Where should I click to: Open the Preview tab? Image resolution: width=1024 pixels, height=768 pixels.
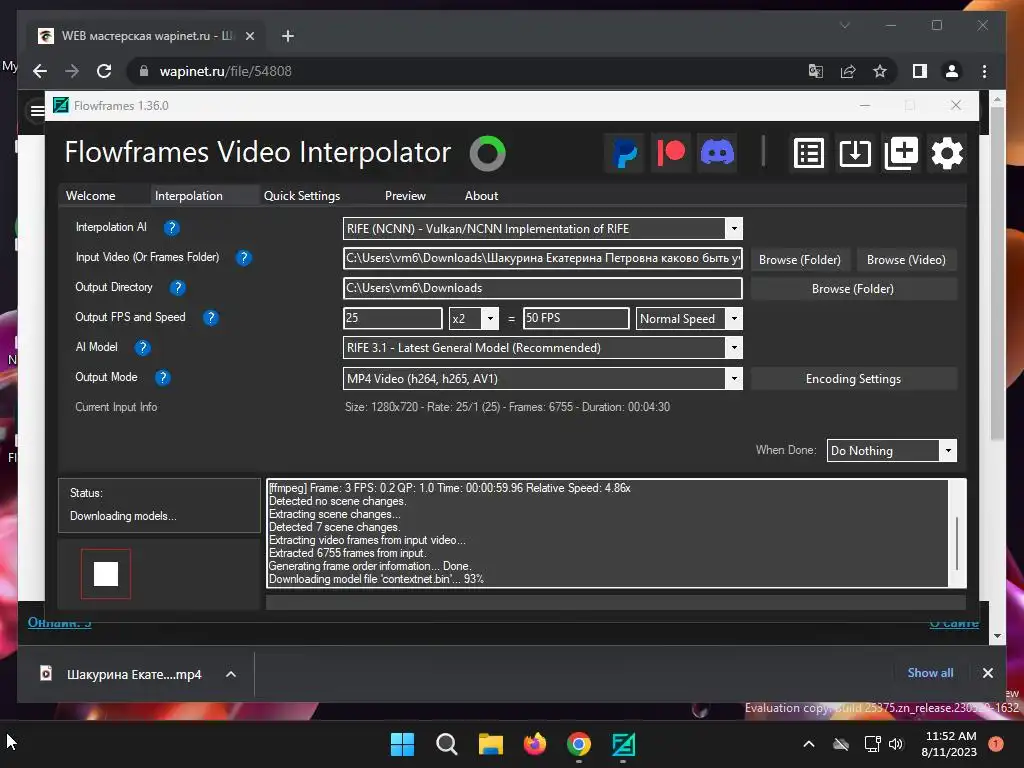[x=405, y=196]
